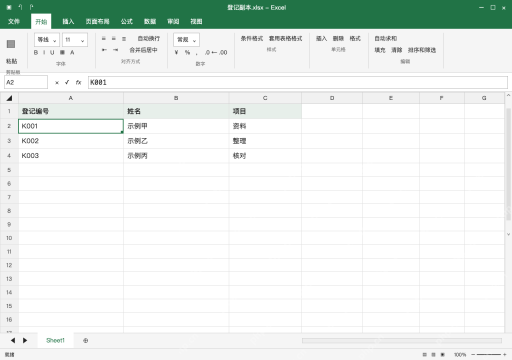Click Format cells 格式 in ribbon
The image size is (512, 360).
[x=355, y=39]
